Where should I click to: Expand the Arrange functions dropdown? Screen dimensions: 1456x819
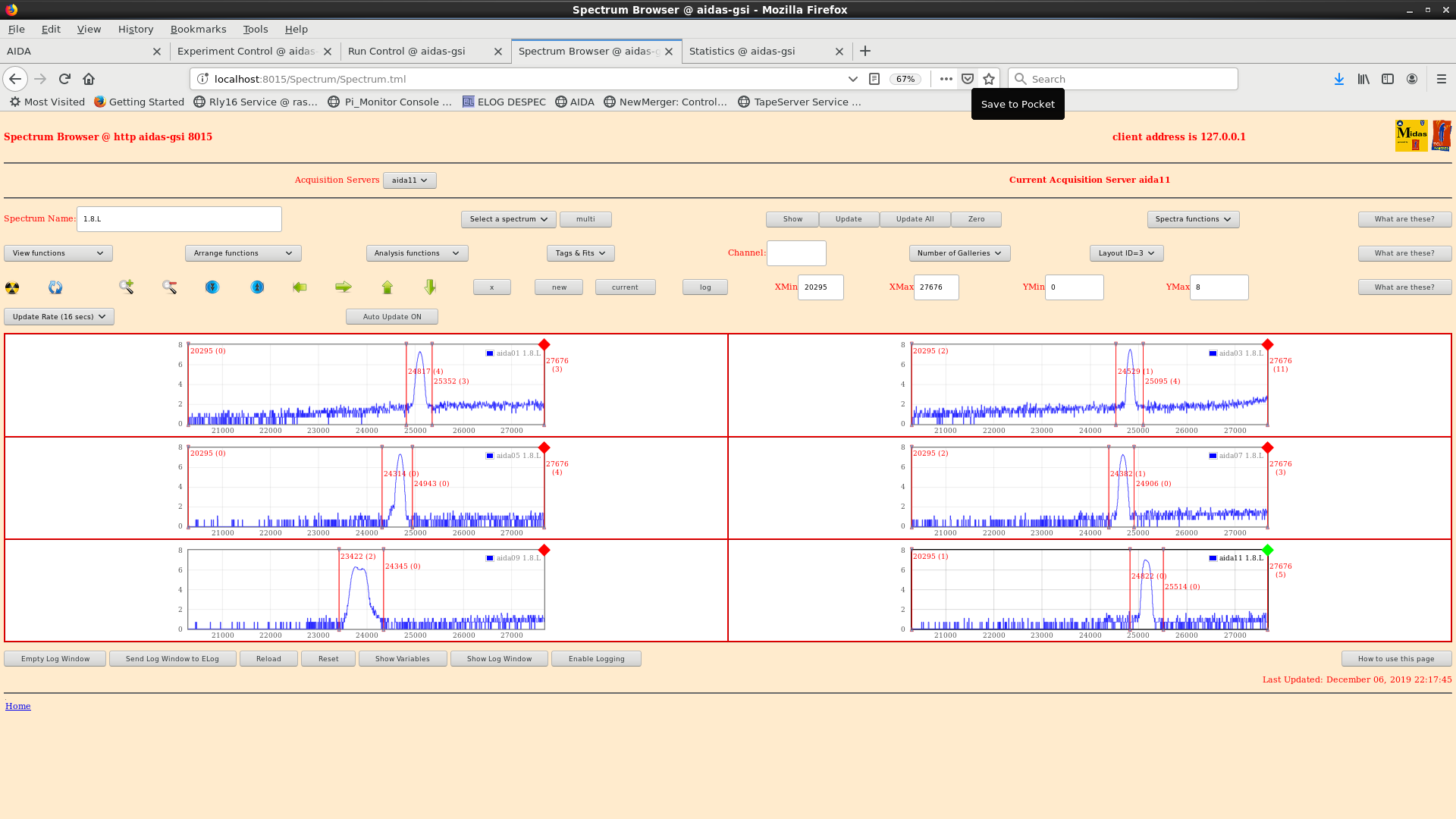pos(243,253)
